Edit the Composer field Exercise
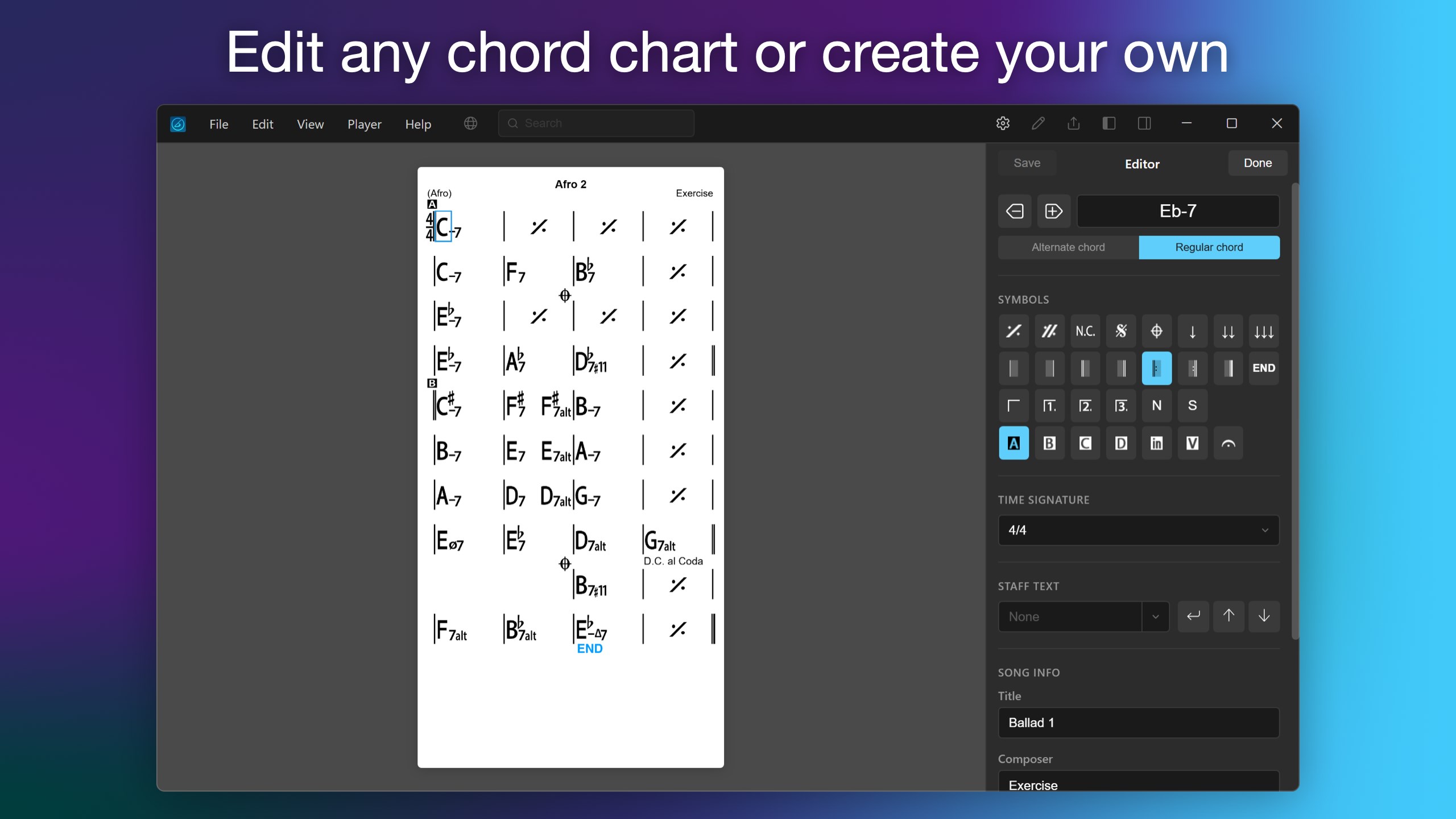Viewport: 1456px width, 819px height. tap(1139, 782)
